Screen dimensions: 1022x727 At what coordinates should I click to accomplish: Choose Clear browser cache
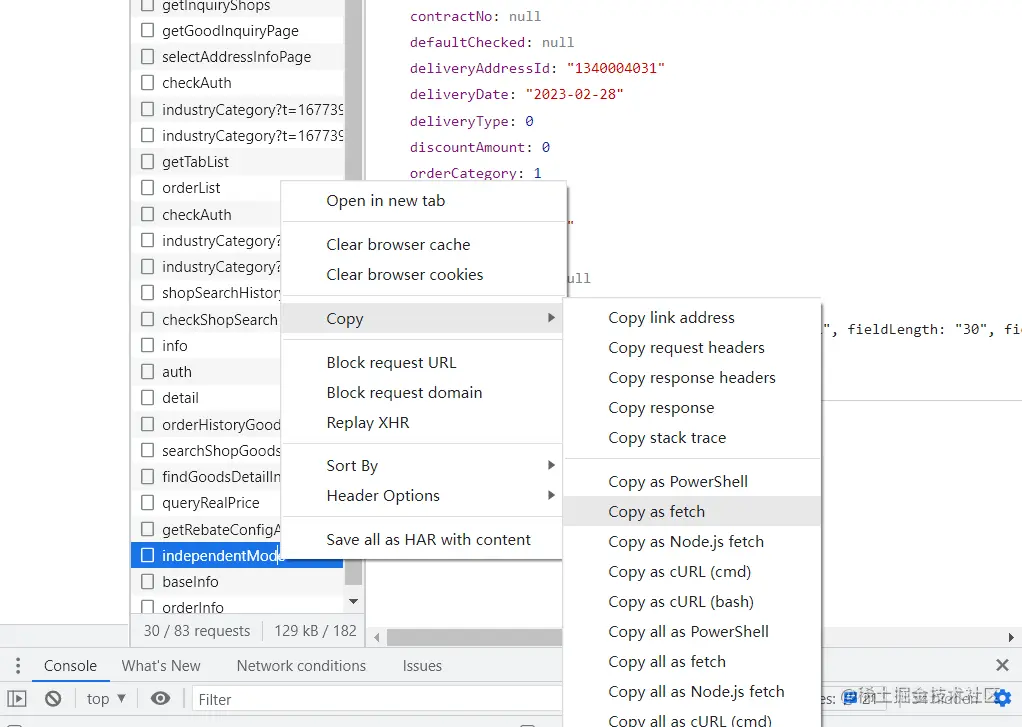424,245
